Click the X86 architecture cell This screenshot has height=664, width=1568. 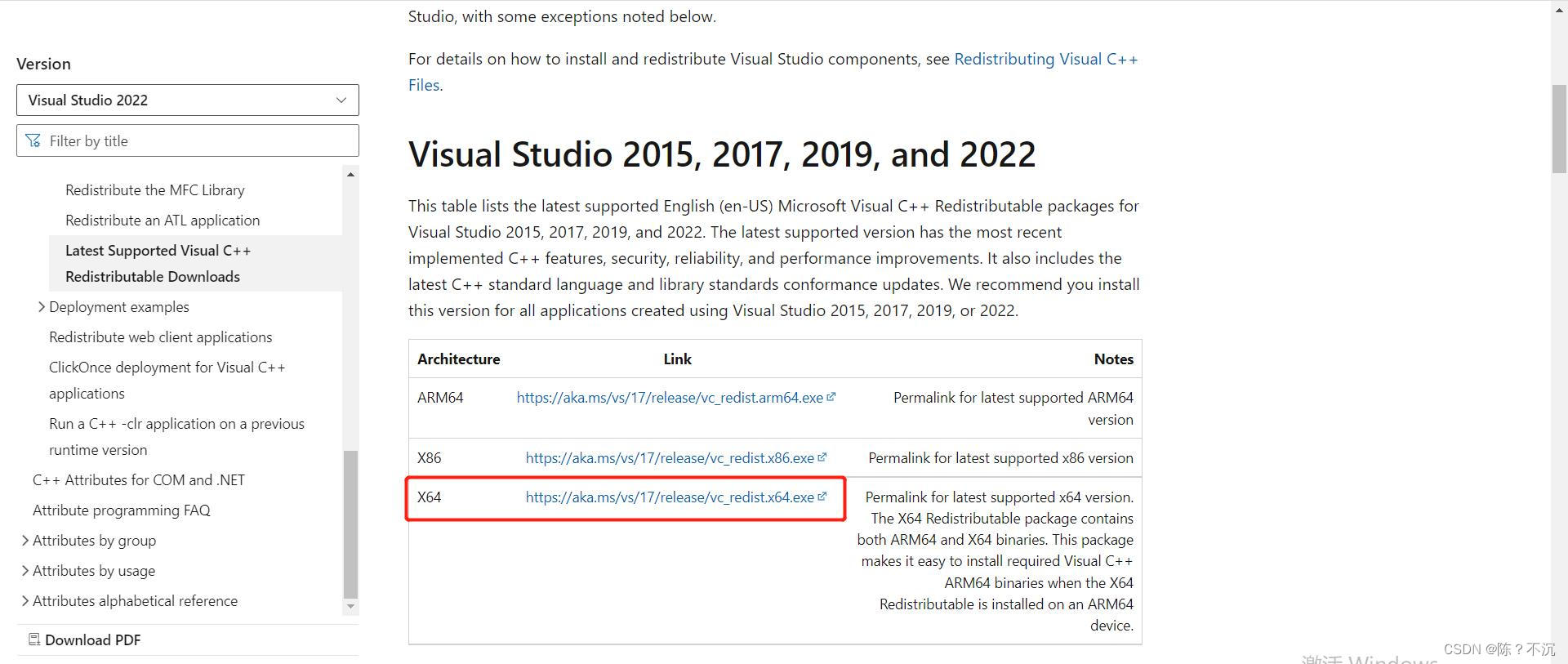[x=429, y=457]
